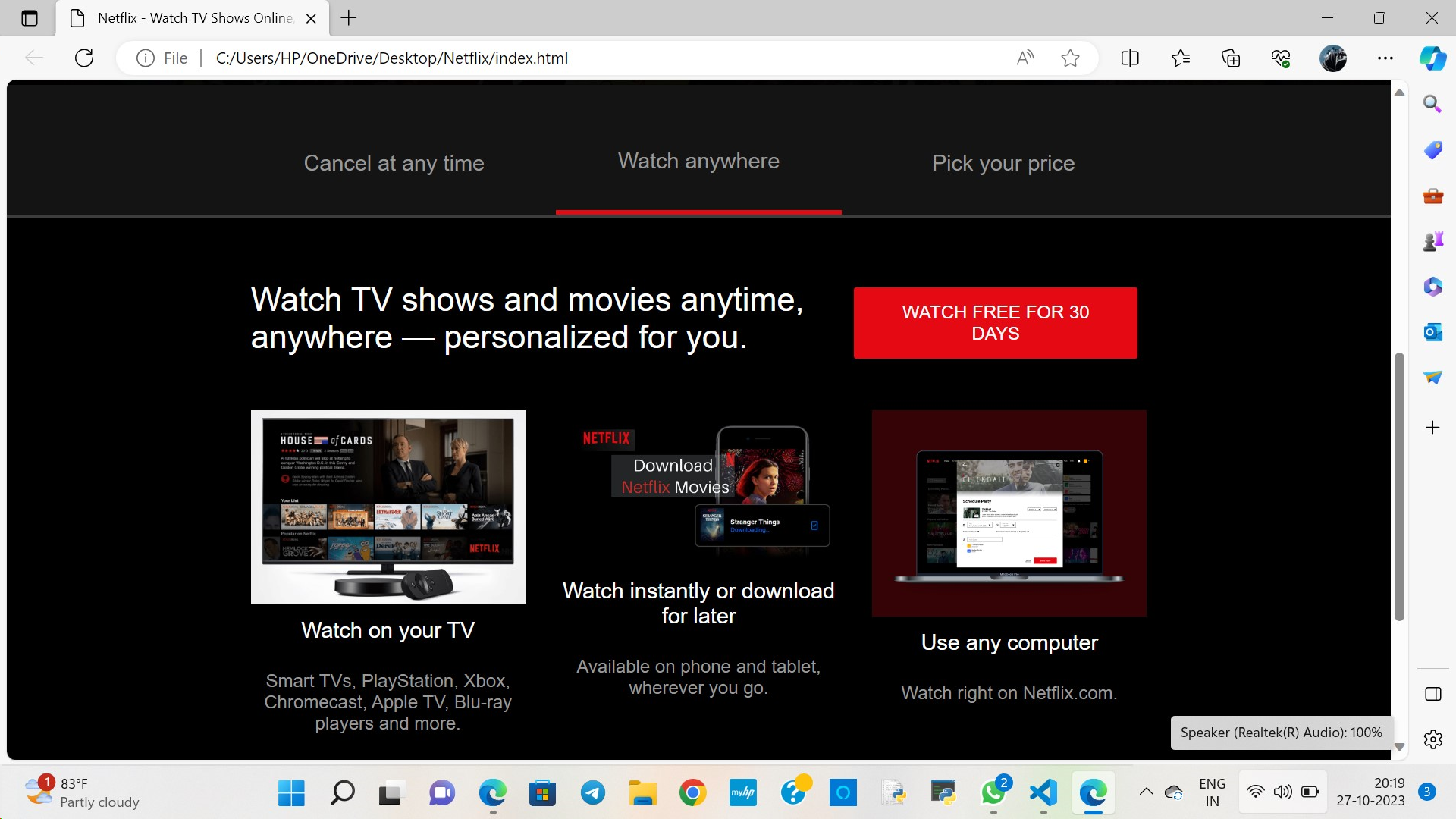Open the volume control from system tray
This screenshot has height=819, width=1456.
(x=1283, y=792)
